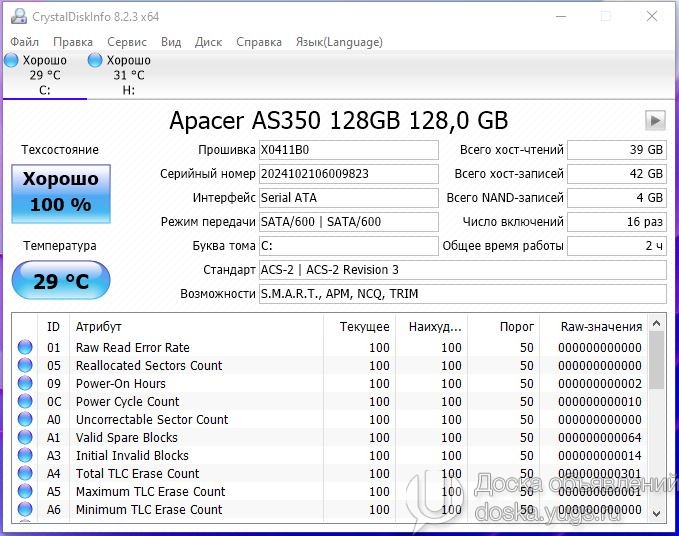Select the Reallocated Sectors Count row

coord(330,365)
